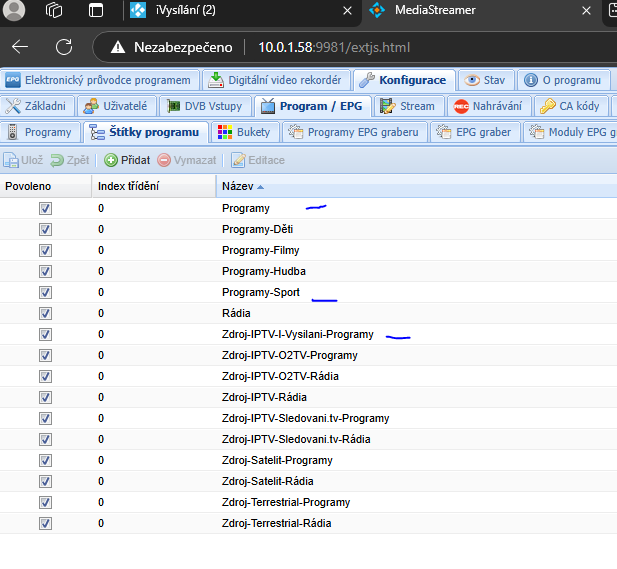The width and height of the screenshot is (617, 569).
Task: Click the Povoleno column header
Action: click(28, 186)
